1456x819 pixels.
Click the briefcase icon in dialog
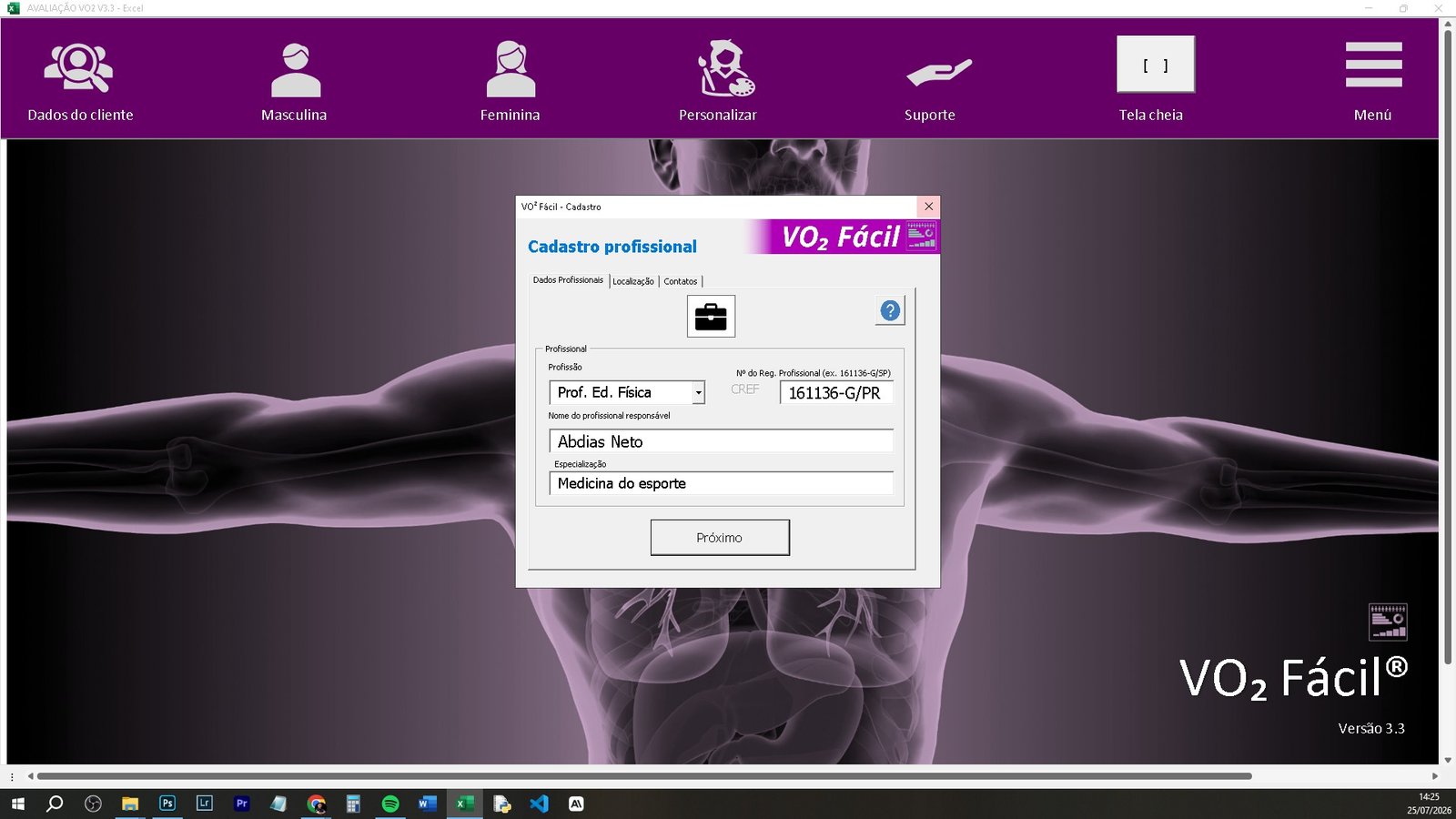711,317
